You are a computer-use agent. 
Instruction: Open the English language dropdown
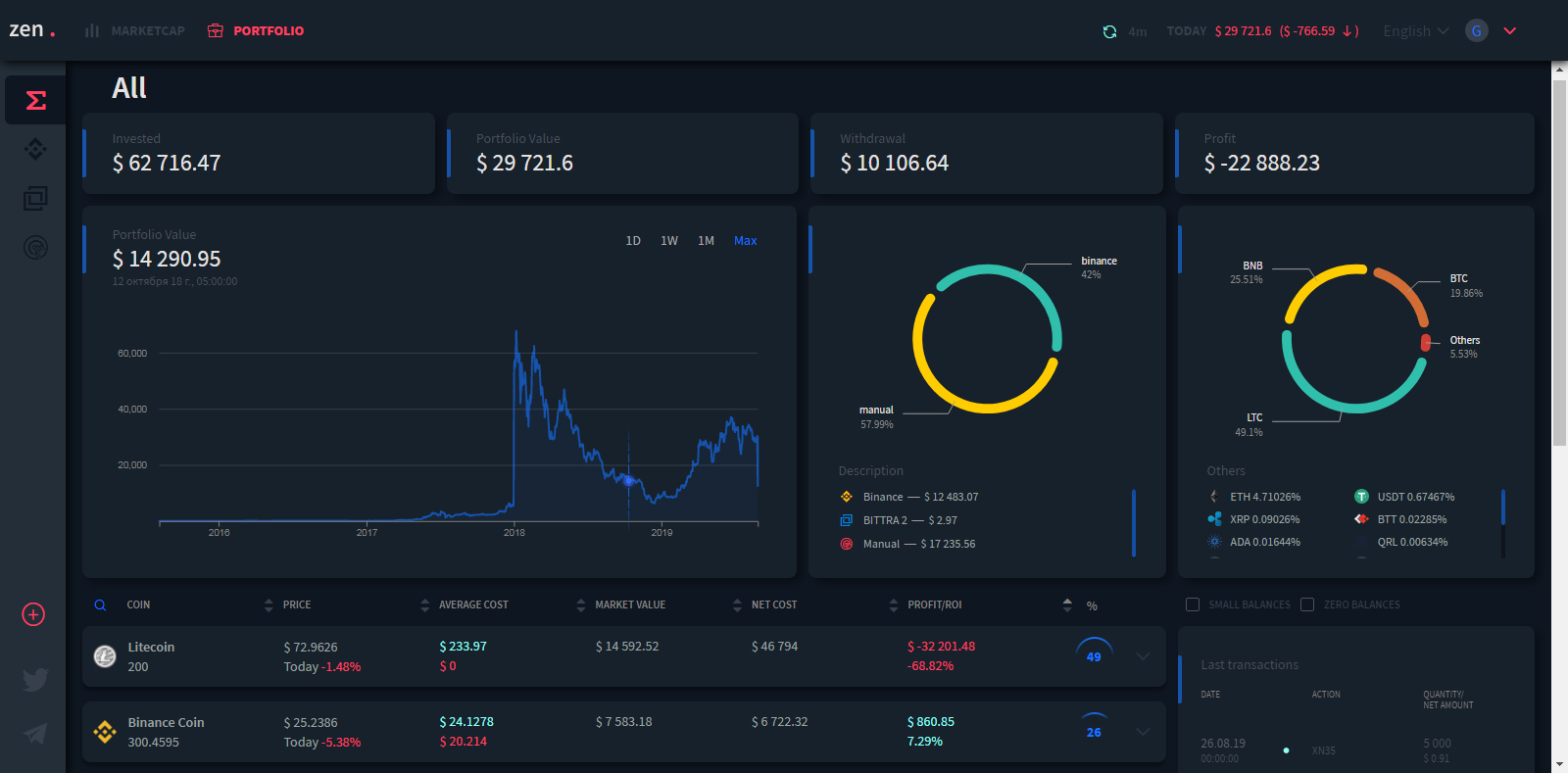pyautogui.click(x=1415, y=31)
